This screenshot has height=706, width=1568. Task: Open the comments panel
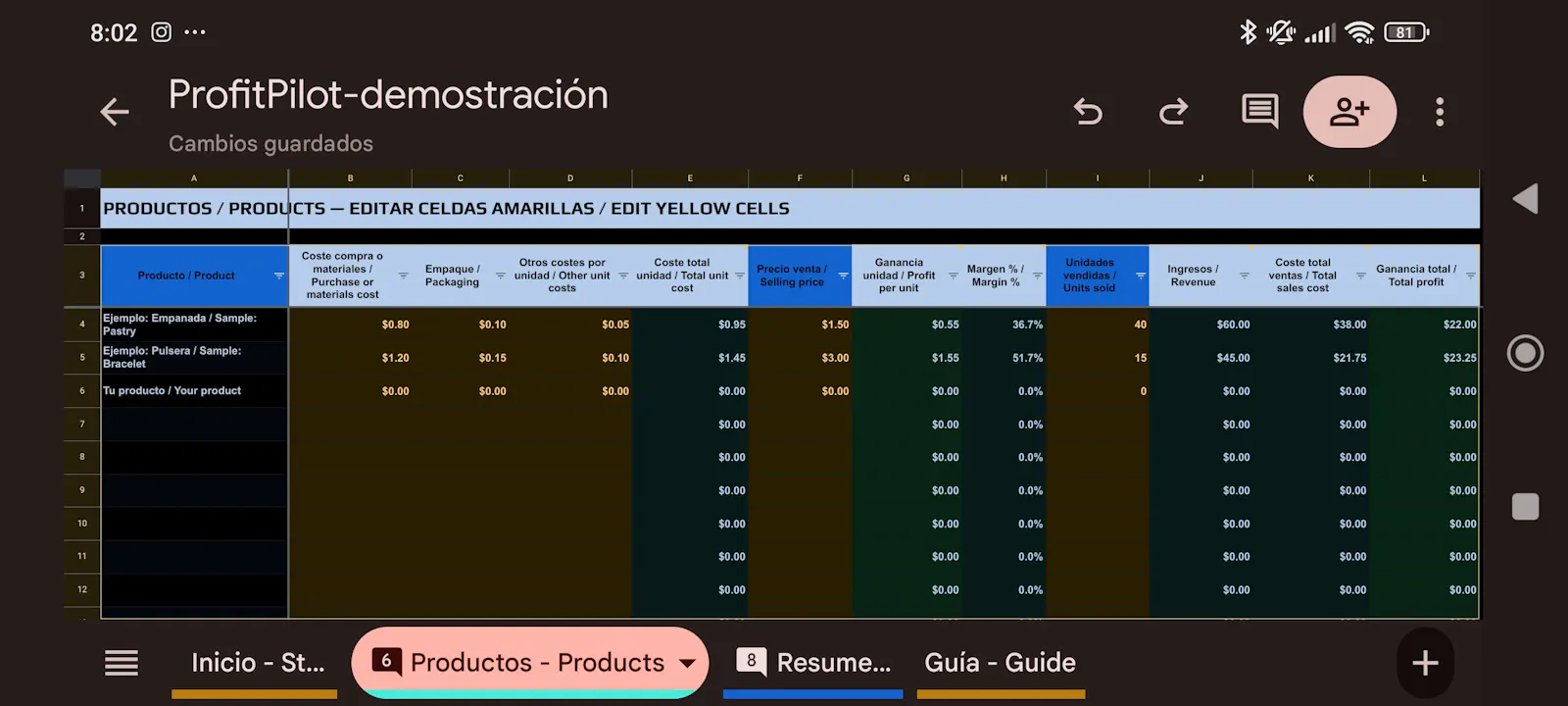[1259, 112]
